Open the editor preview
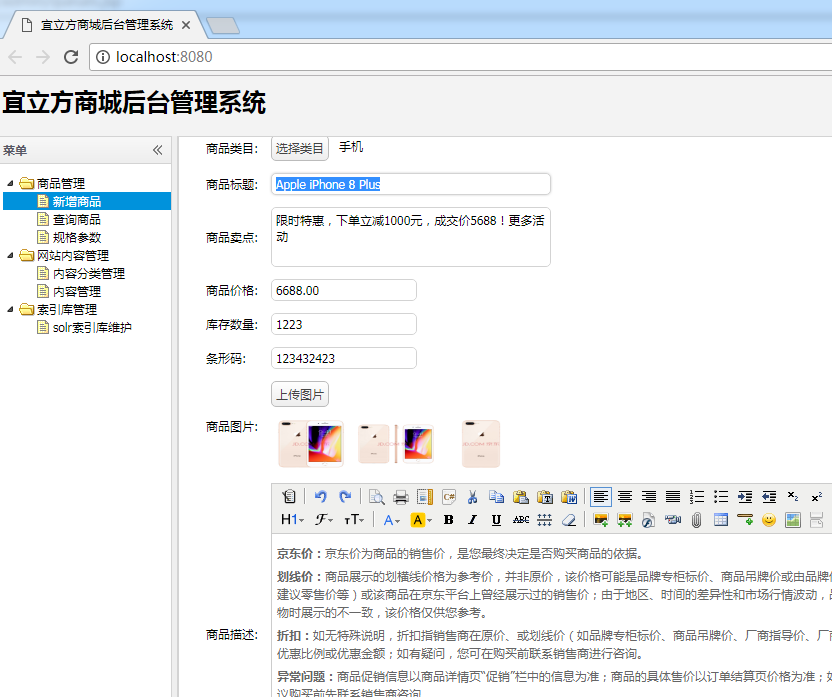 point(376,496)
